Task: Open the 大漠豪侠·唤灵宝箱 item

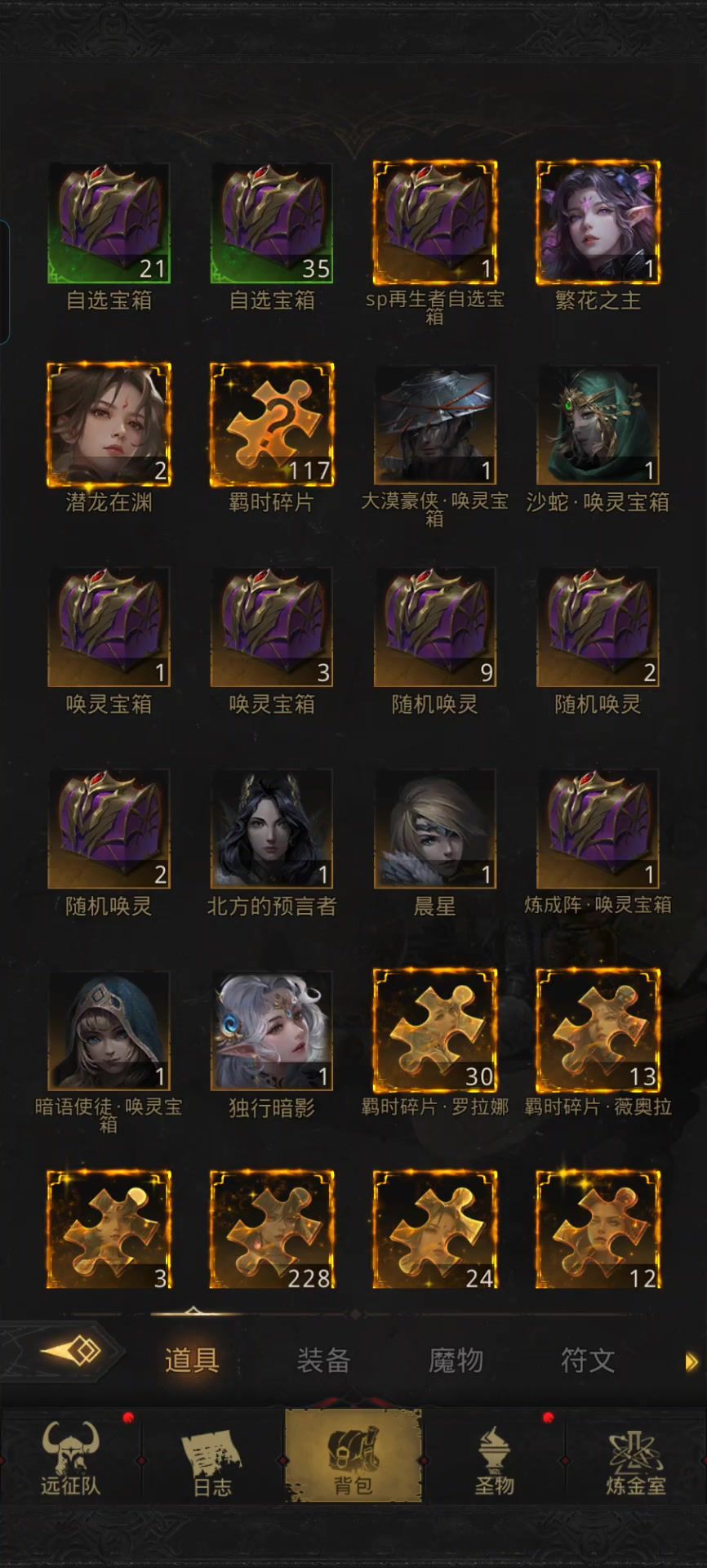Action: [435, 425]
